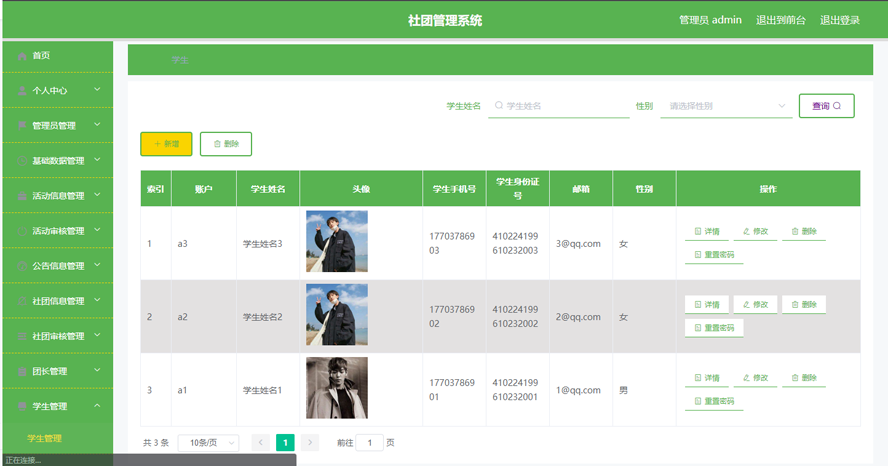This screenshot has width=888, height=466.
Task: Focus the 学生姓名 search input
Action: click(558, 106)
